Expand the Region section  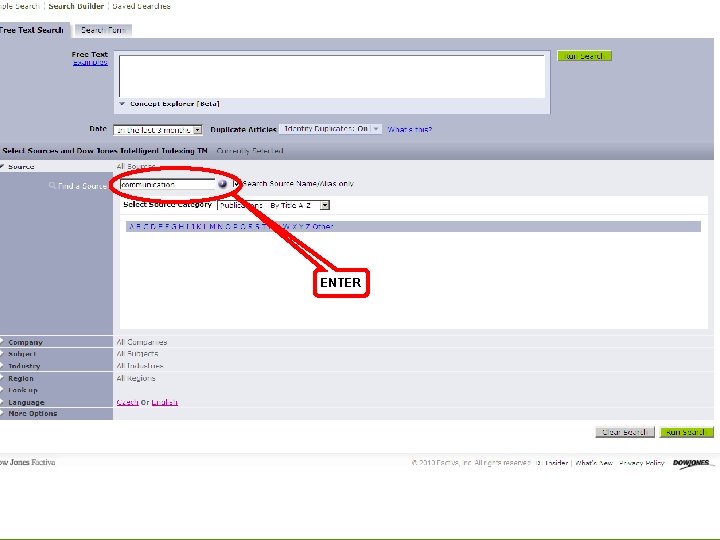2,378
